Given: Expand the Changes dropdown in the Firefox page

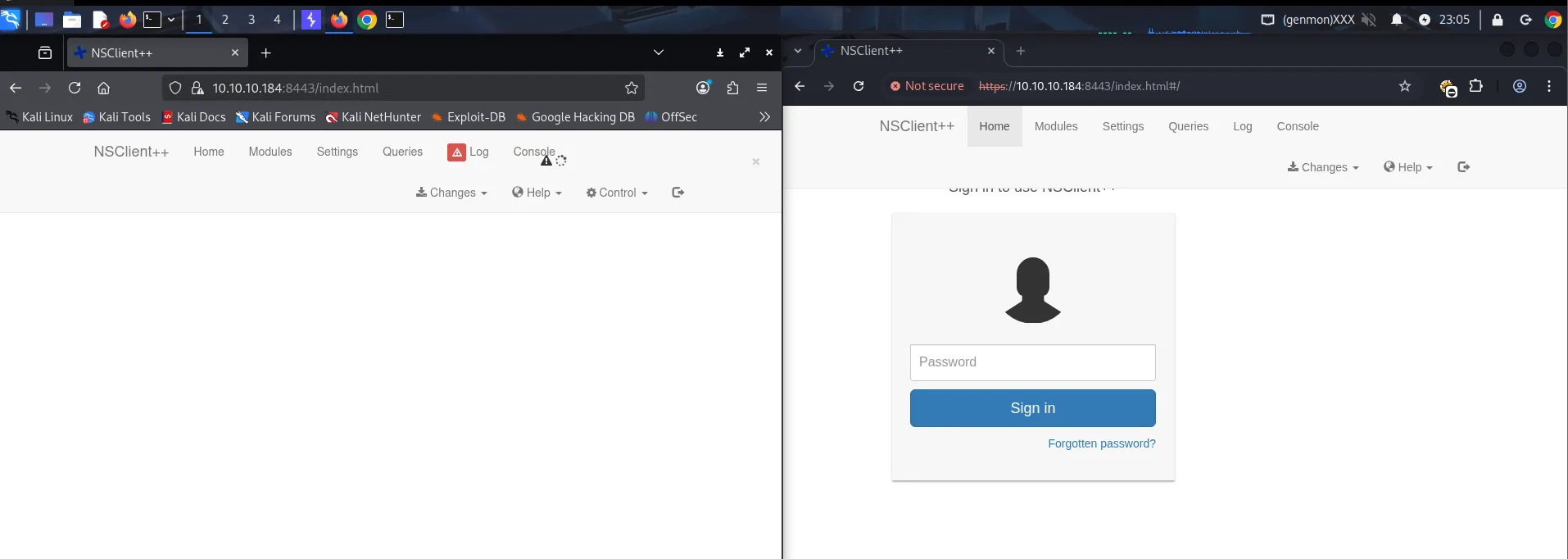Looking at the screenshot, I should coord(451,193).
